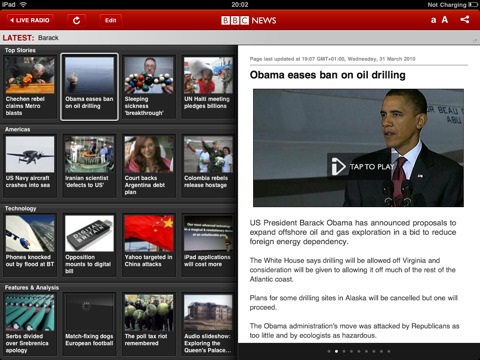Open Match-fixing dogs European football story
The width and height of the screenshot is (480, 360).
coord(89,324)
